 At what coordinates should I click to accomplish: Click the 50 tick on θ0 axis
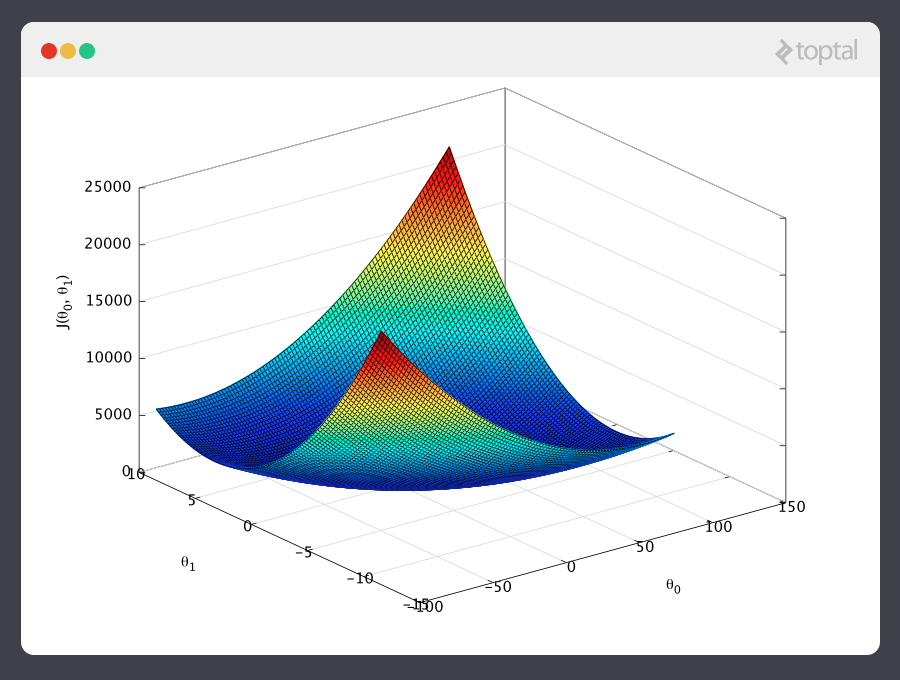pos(645,547)
